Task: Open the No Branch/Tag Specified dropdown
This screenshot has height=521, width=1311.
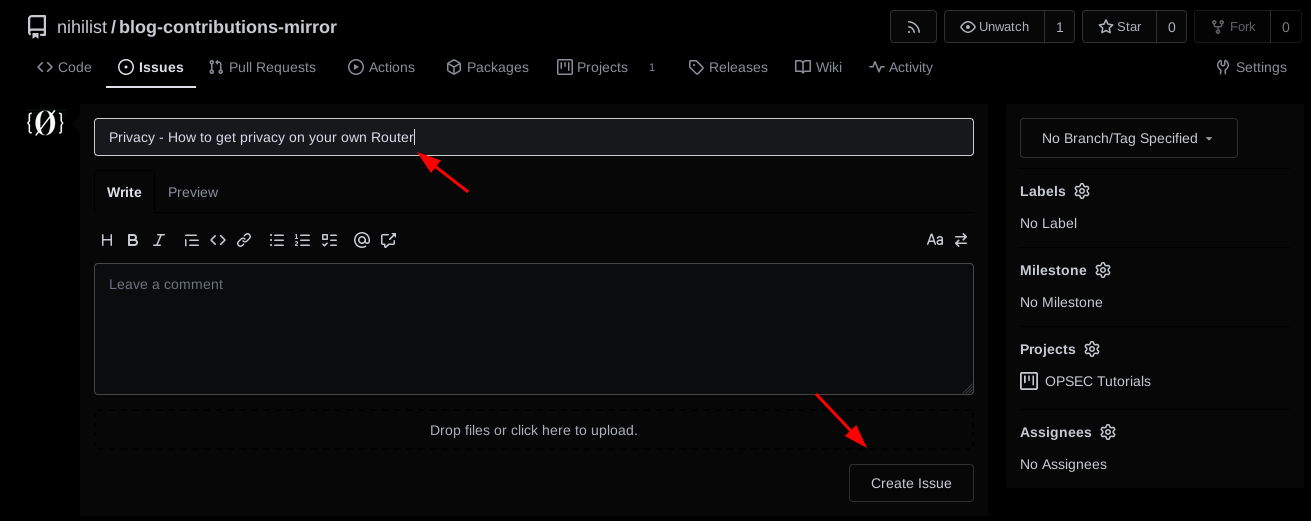Action: click(1128, 138)
